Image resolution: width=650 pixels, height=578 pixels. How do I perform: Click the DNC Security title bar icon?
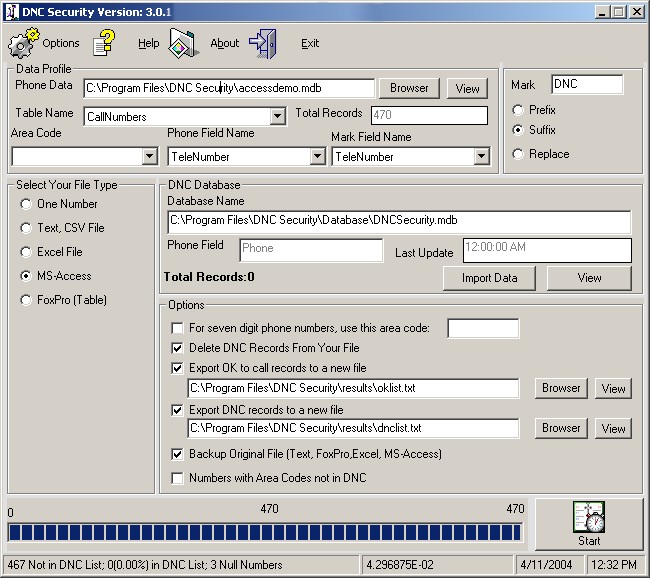pos(12,12)
